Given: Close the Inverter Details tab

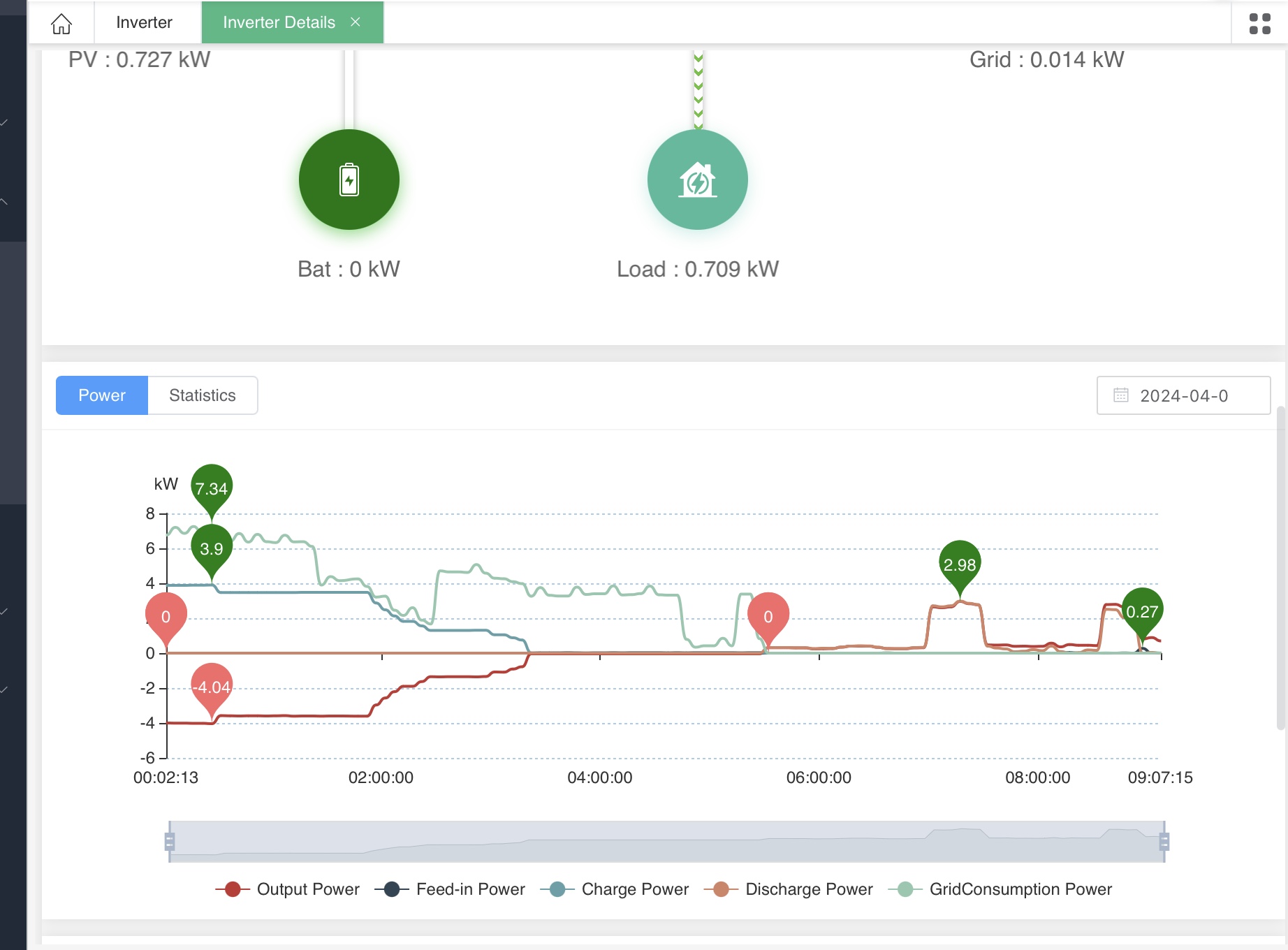Looking at the screenshot, I should [x=356, y=22].
